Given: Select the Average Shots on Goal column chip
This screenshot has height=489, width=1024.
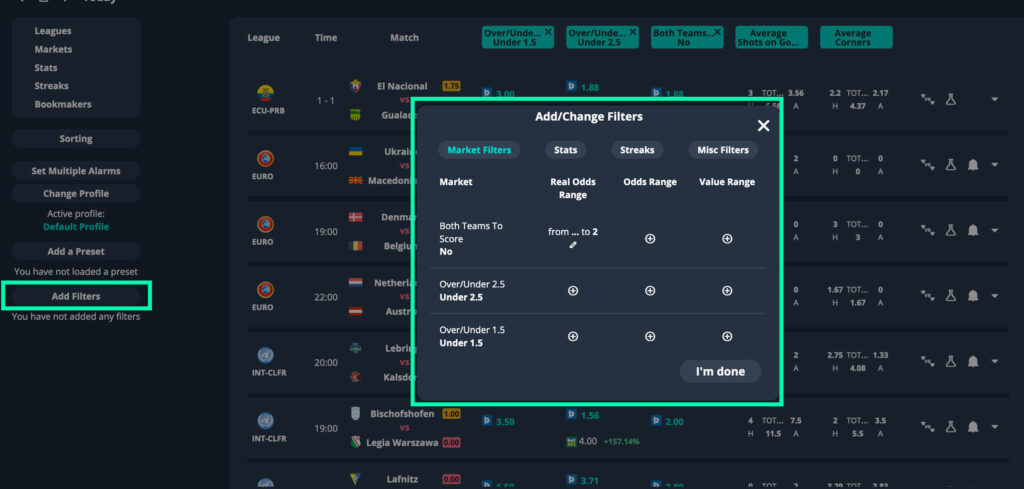Looking at the screenshot, I should 771,37.
